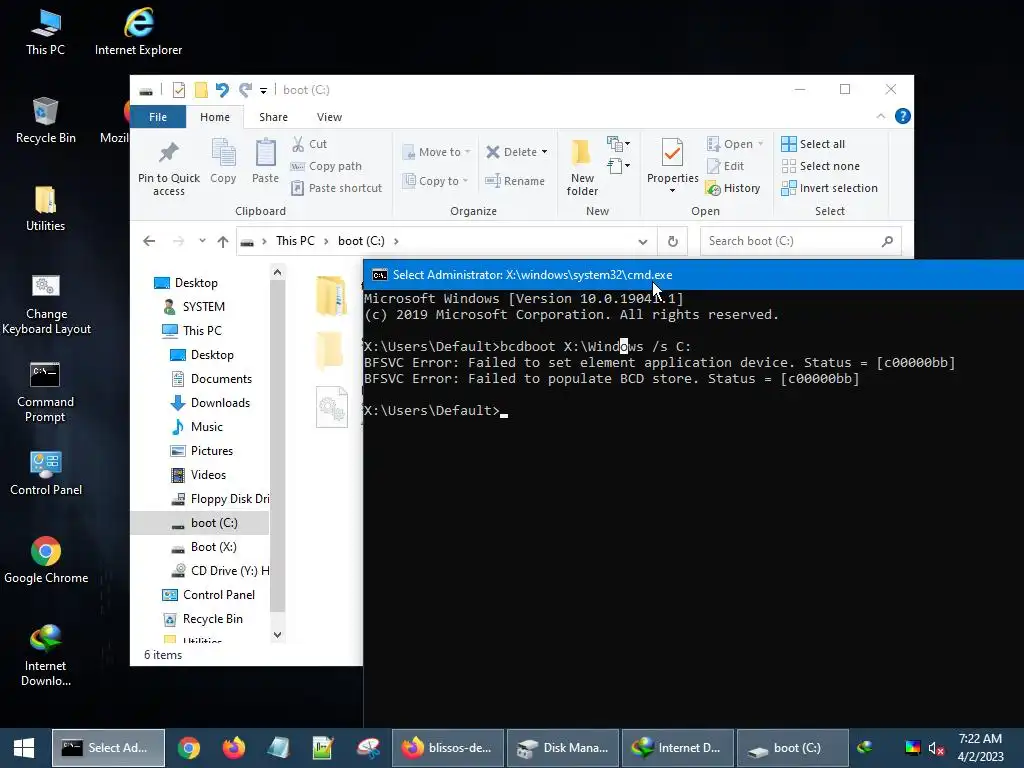Open the Copy to dropdown
The image size is (1024, 768).
pos(436,181)
